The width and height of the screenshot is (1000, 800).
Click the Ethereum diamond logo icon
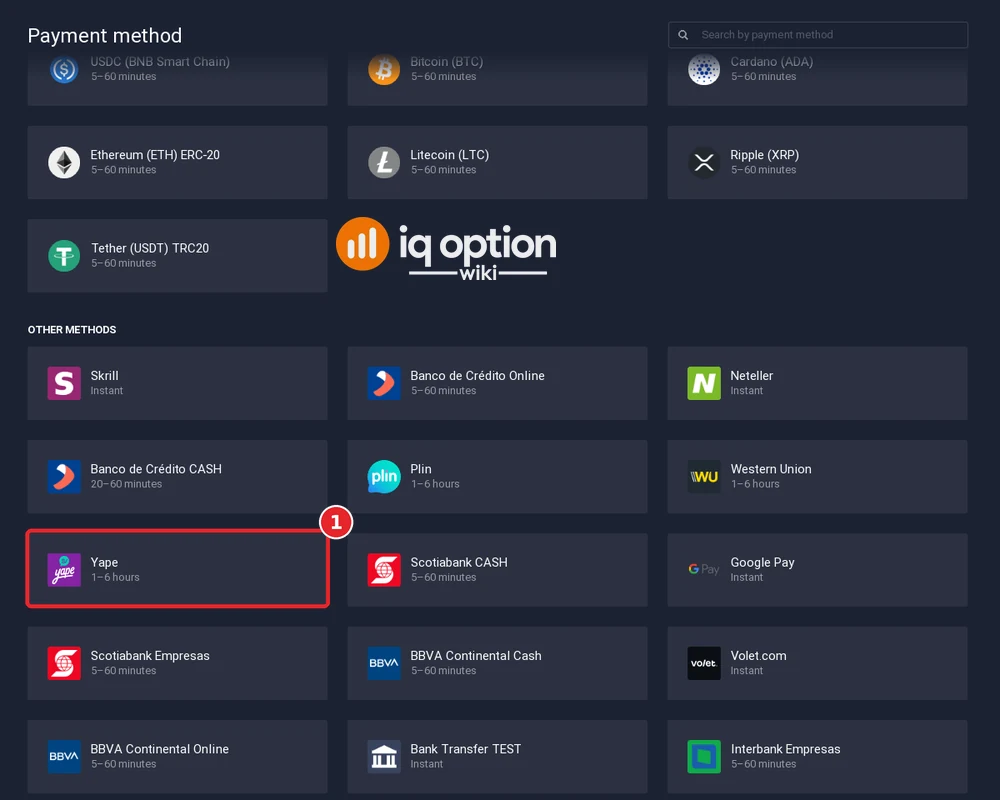point(64,162)
